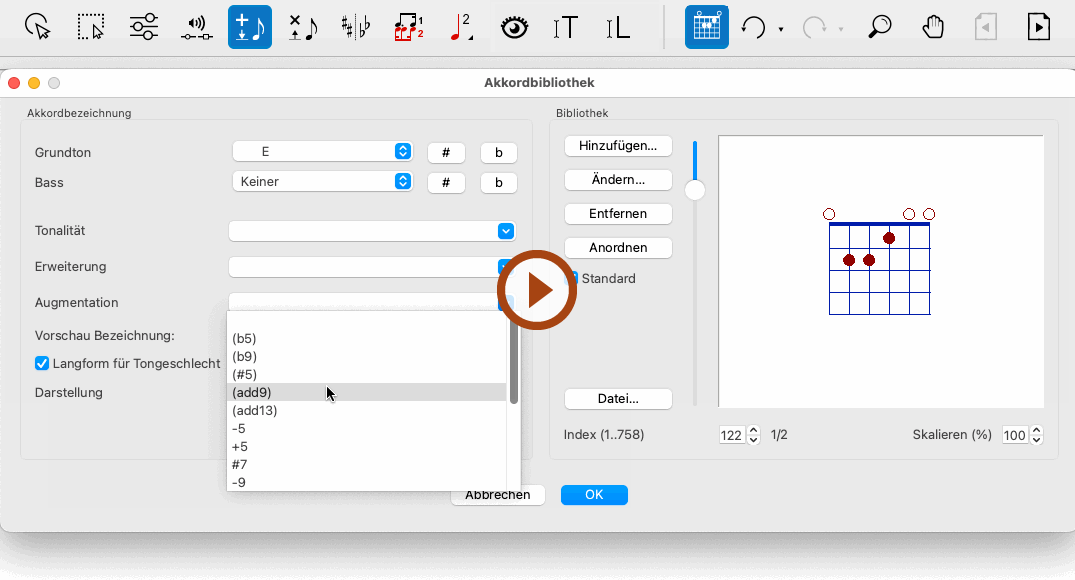The height and width of the screenshot is (580, 1075).
Task: Click the eye visibility tool icon
Action: click(x=514, y=27)
